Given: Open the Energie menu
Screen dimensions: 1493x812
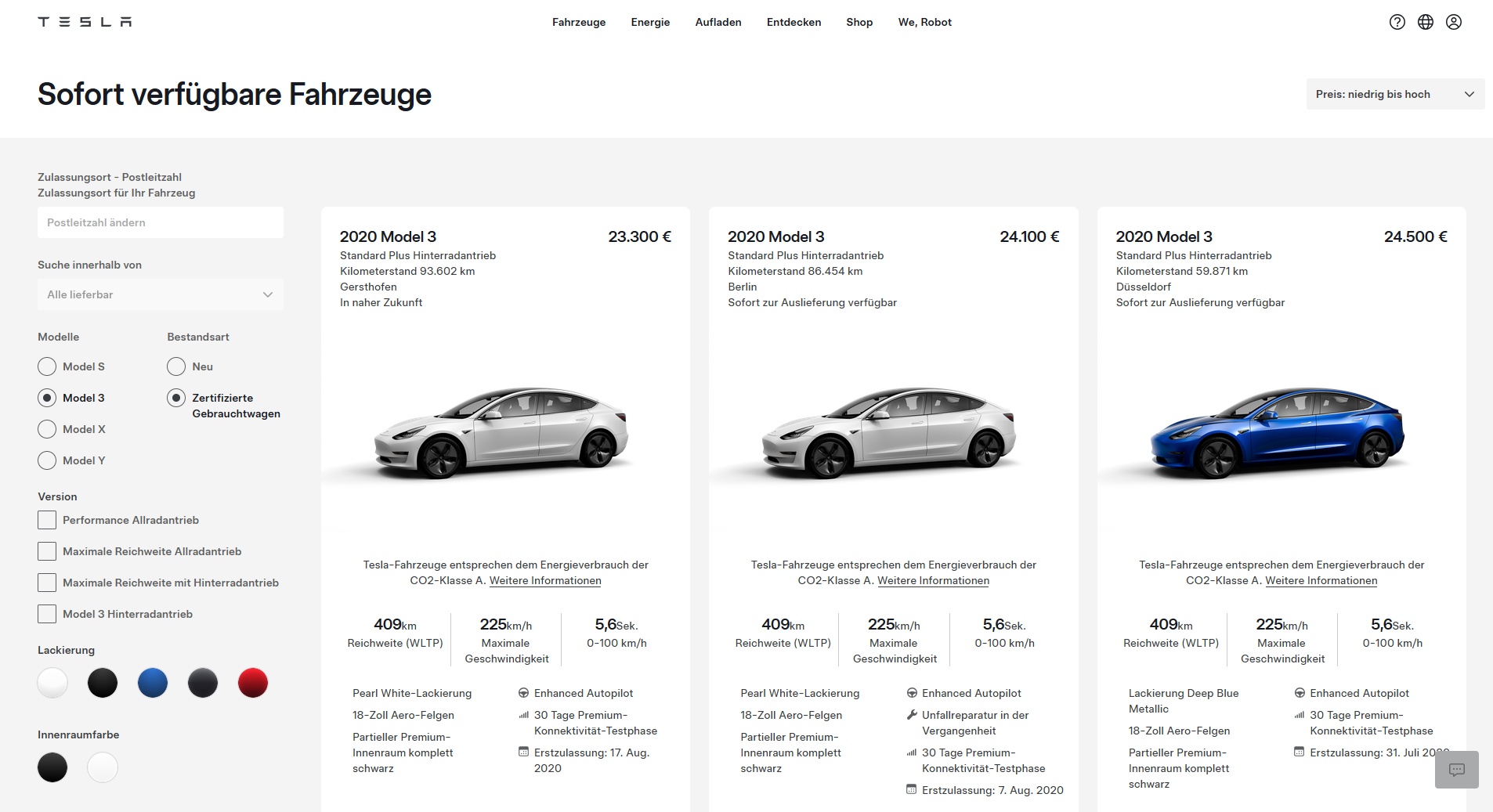Looking at the screenshot, I should [650, 22].
